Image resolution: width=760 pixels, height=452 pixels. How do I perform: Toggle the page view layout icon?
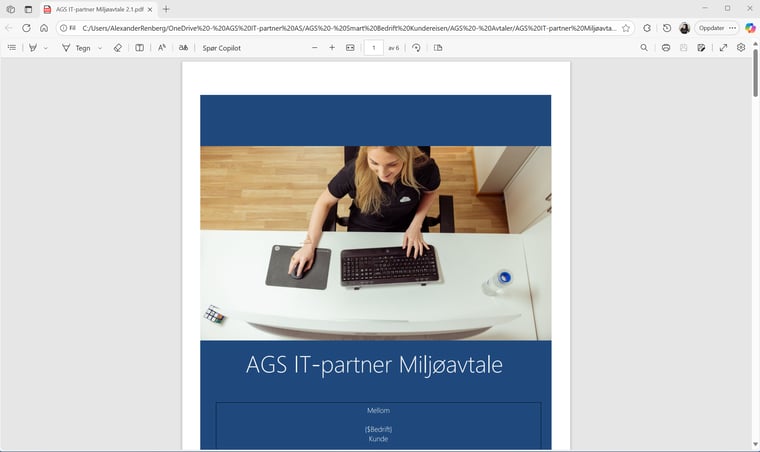(x=139, y=47)
